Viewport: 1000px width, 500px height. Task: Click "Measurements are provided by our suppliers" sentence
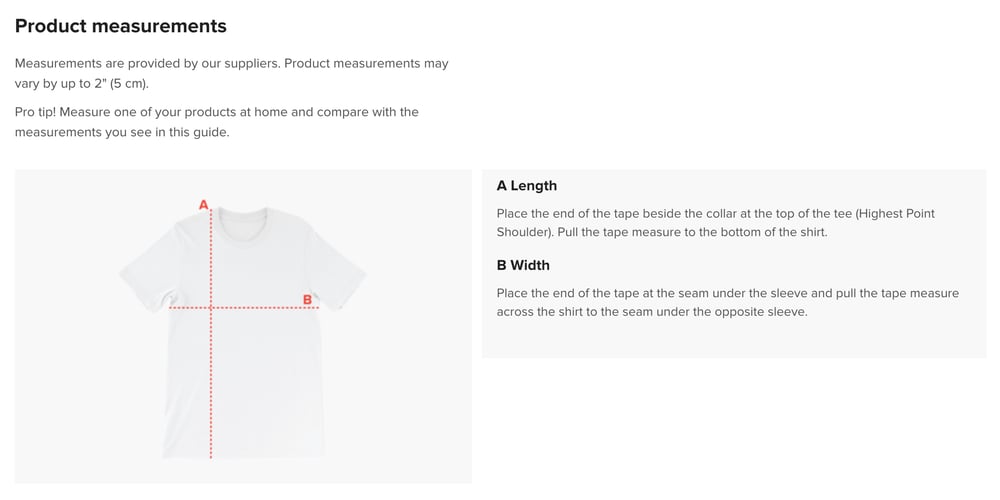[147, 63]
